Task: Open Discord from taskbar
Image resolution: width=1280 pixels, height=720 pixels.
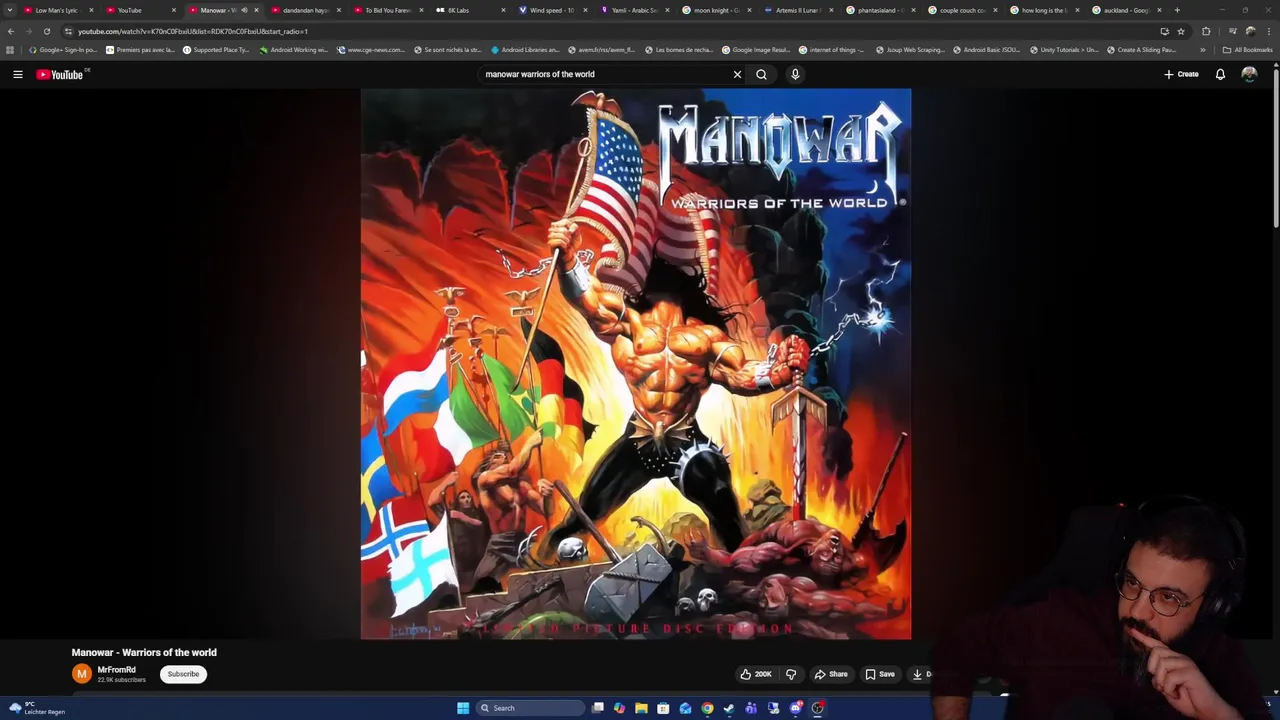Action: (x=795, y=708)
